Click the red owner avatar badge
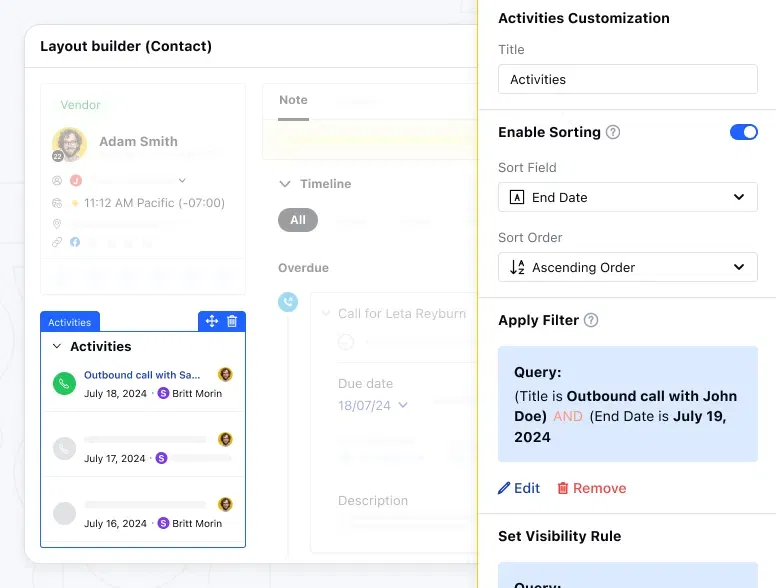 click(x=76, y=181)
